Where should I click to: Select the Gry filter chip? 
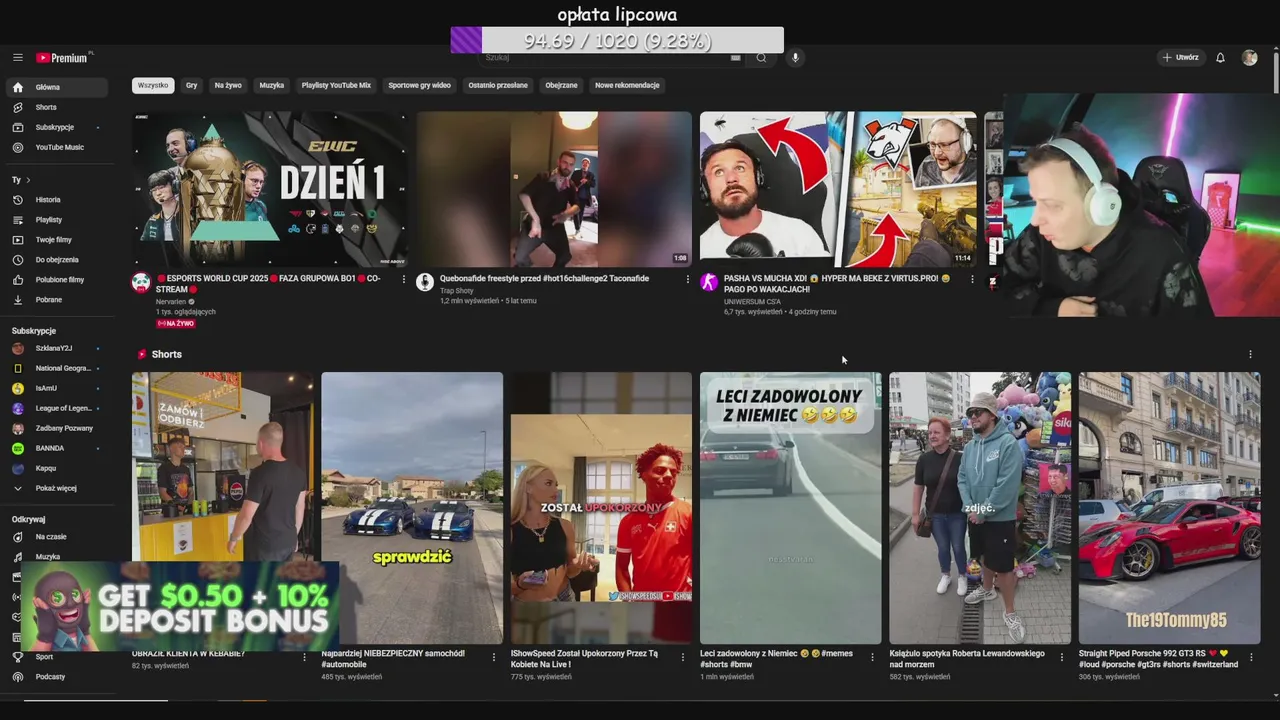coord(191,86)
